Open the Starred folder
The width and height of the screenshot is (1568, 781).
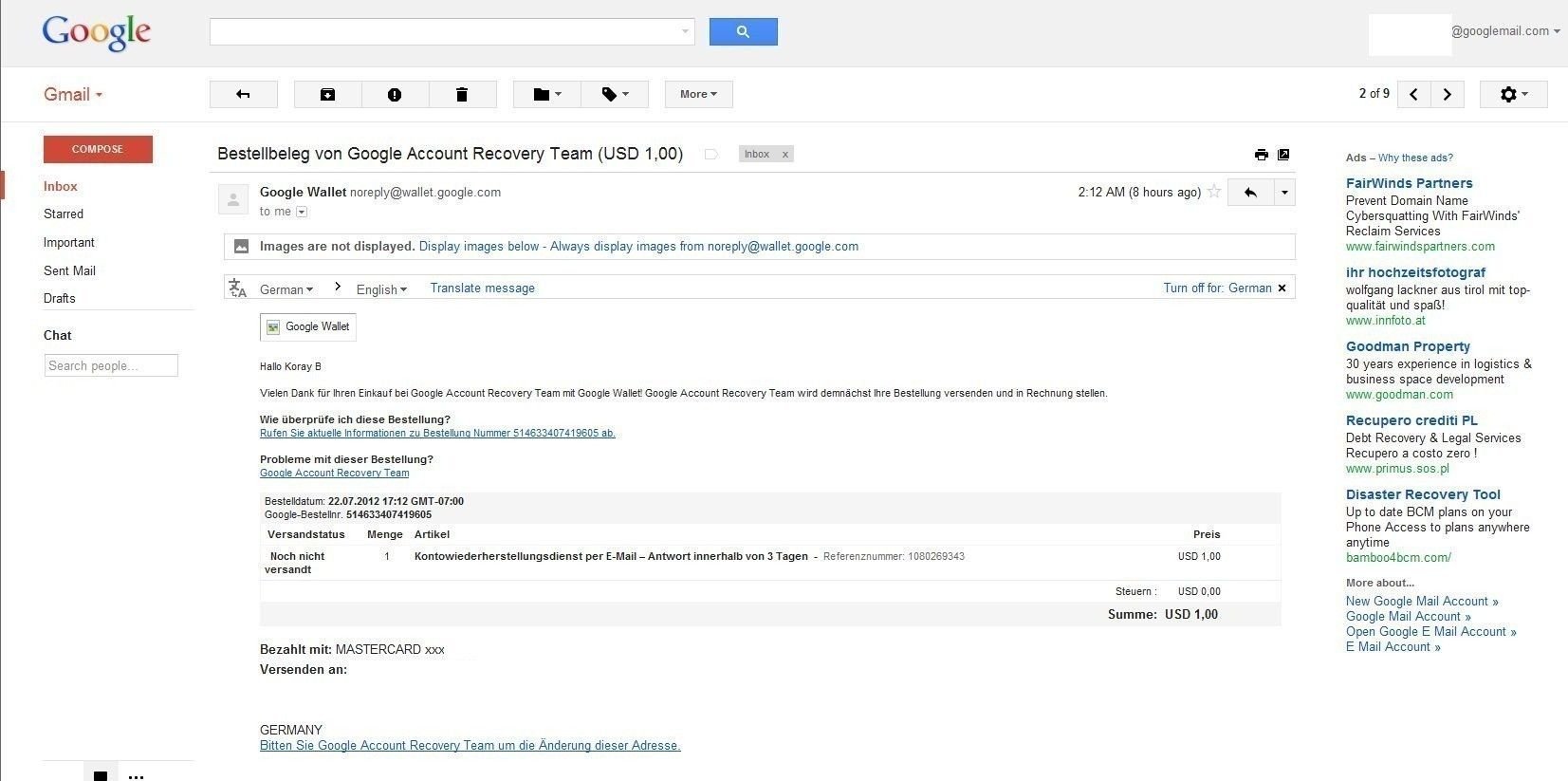coord(63,214)
